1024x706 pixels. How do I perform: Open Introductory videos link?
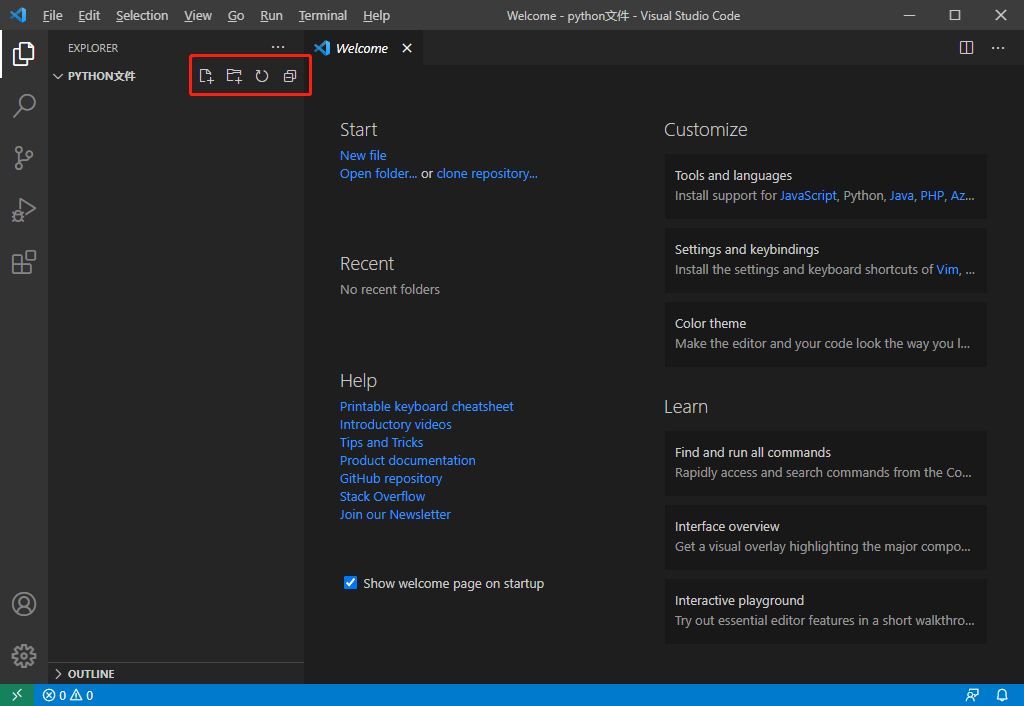(395, 425)
